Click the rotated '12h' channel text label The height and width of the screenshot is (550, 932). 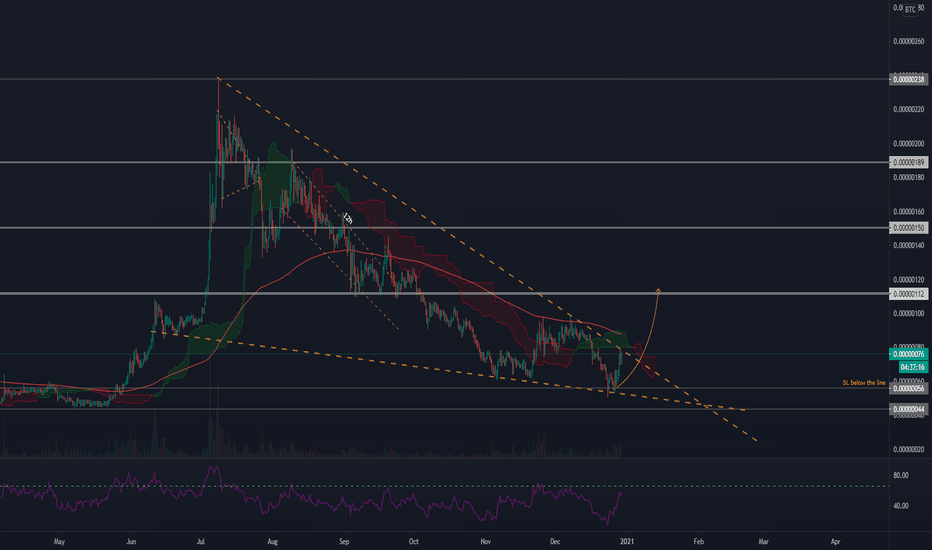tap(348, 218)
